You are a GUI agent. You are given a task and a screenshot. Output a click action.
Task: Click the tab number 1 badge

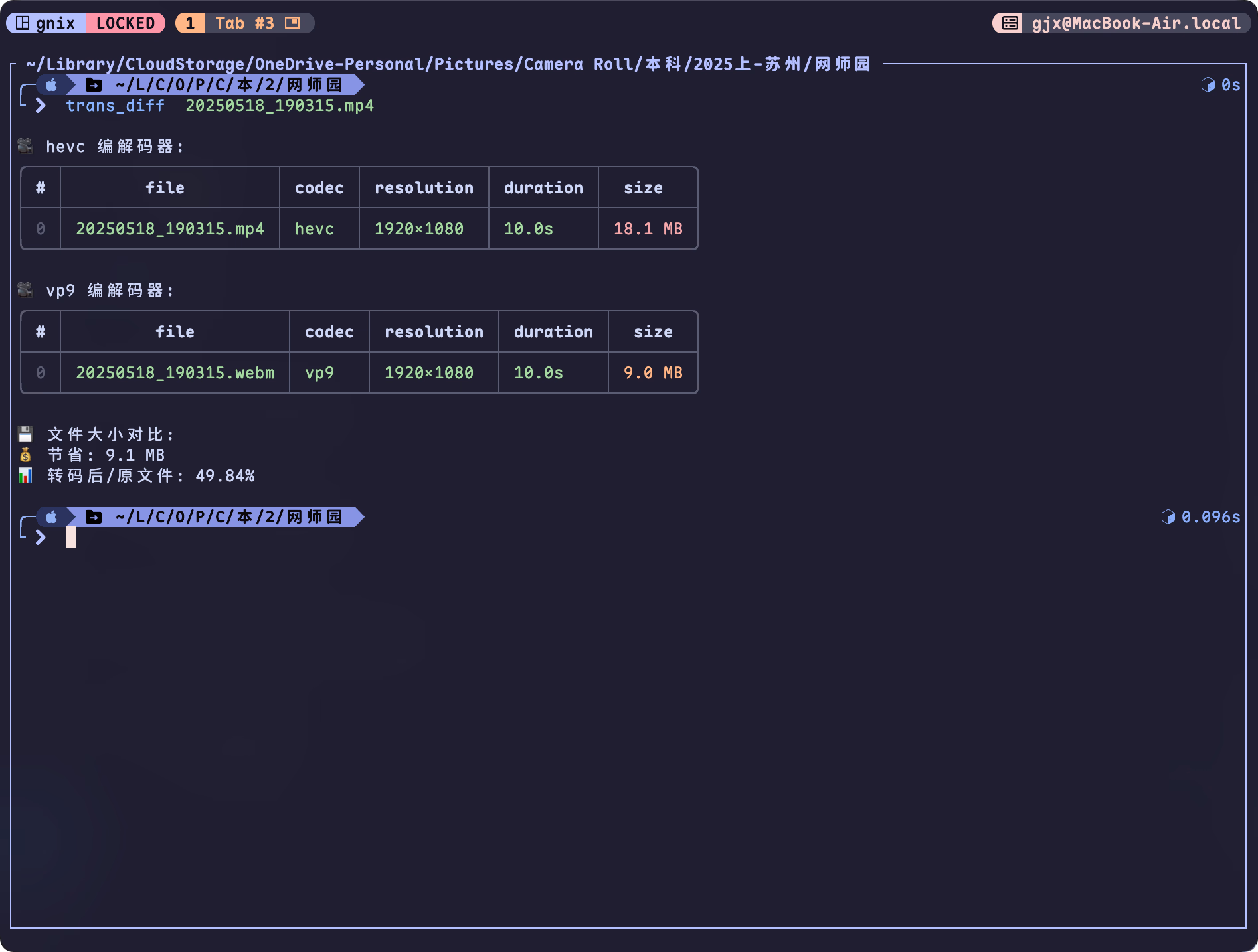(x=190, y=23)
